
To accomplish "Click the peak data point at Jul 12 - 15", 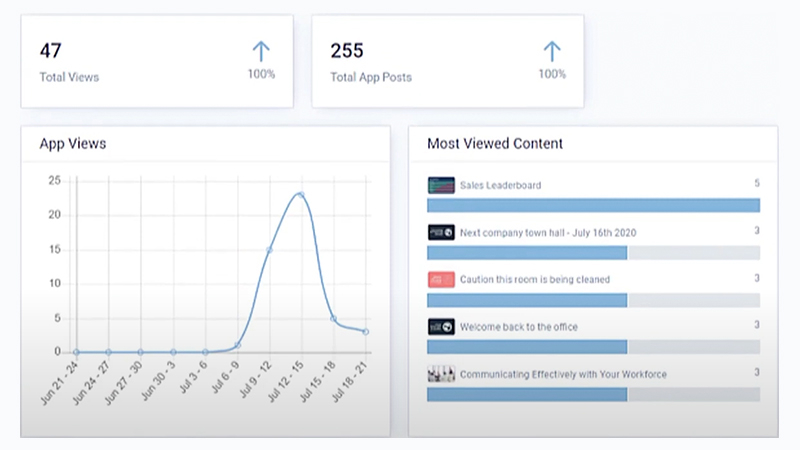I will (x=301, y=194).
